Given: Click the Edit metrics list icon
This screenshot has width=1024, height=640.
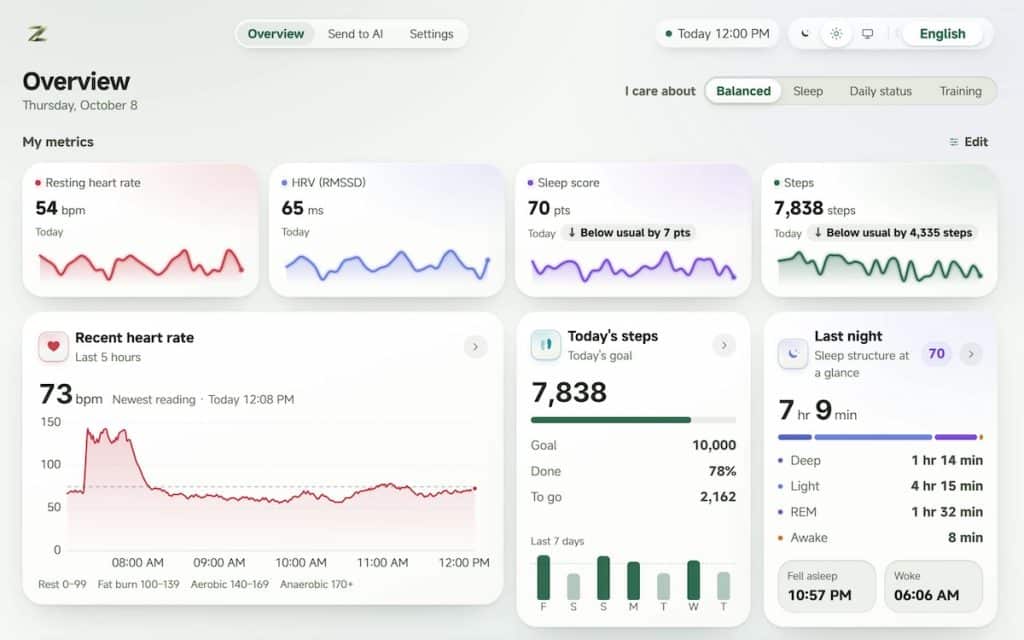Looking at the screenshot, I should [953, 142].
